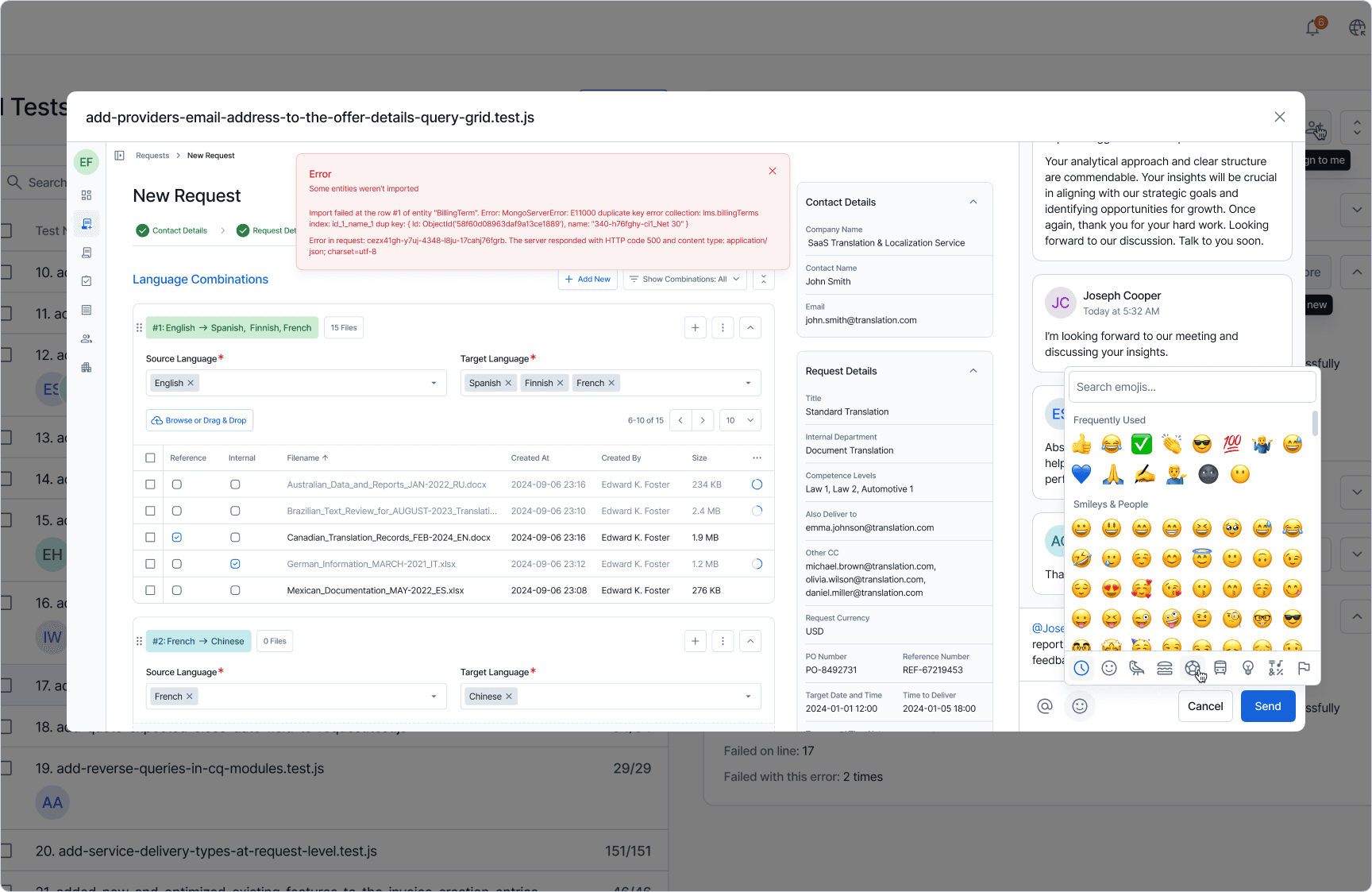The width and height of the screenshot is (1372, 892).
Task: Dismiss the red Error banner
Action: tap(773, 171)
